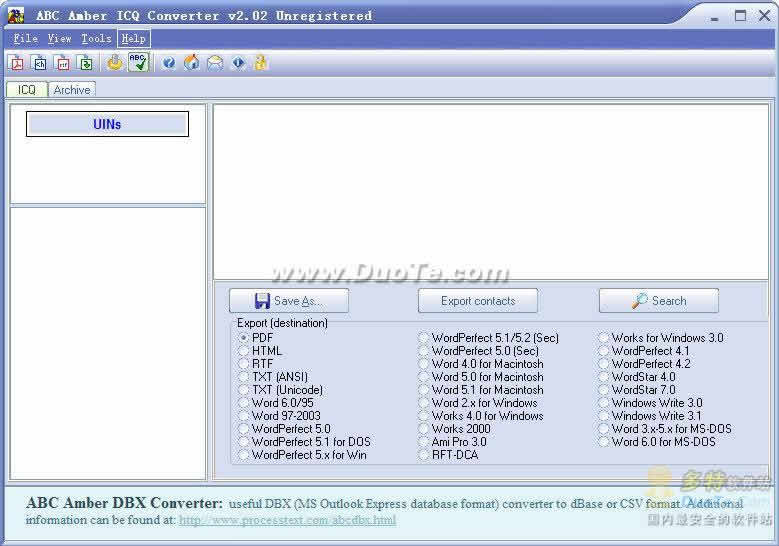Select the TXT (ANSI) export option

[x=274, y=377]
